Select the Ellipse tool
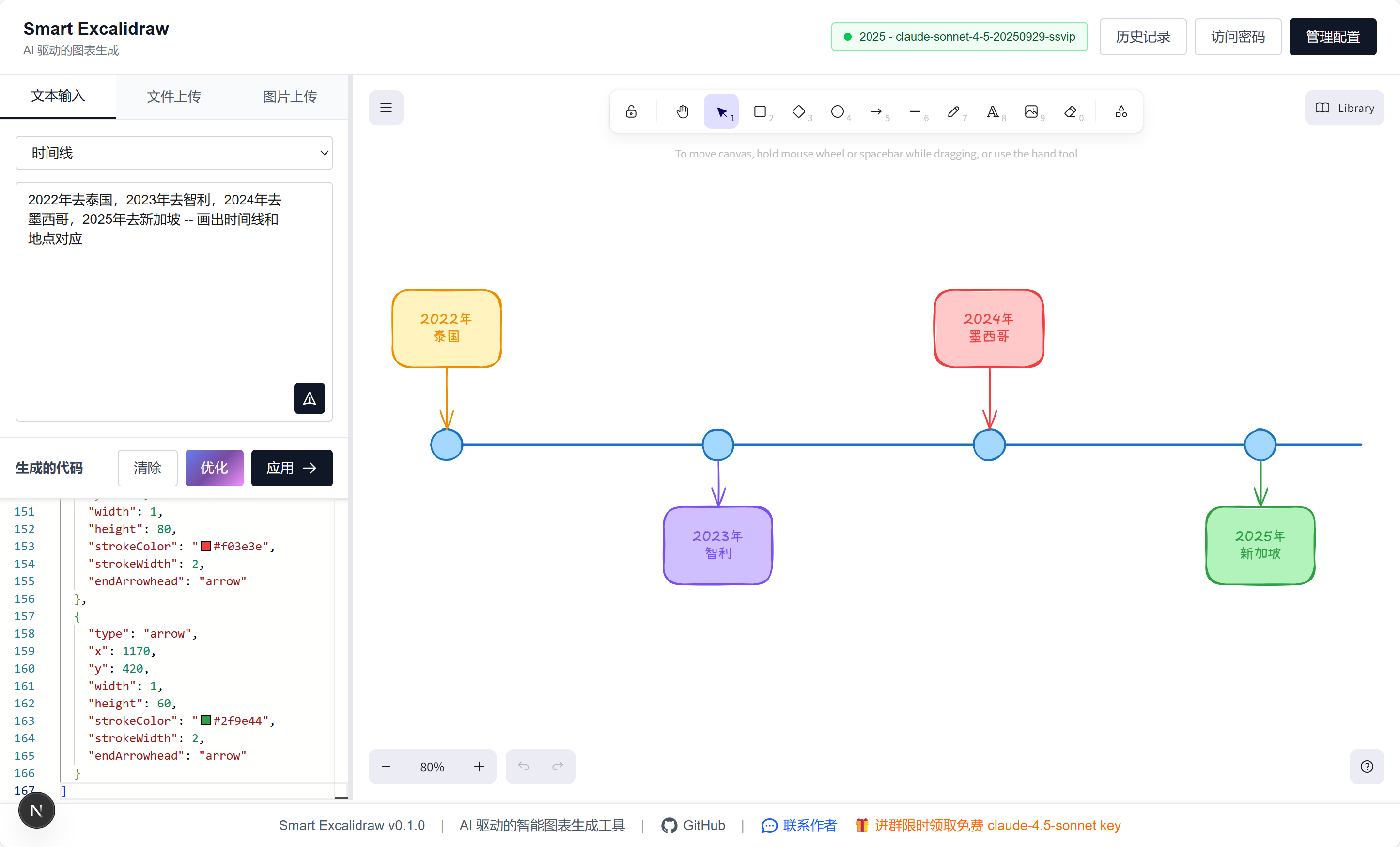The height and width of the screenshot is (847, 1400). coord(837,111)
